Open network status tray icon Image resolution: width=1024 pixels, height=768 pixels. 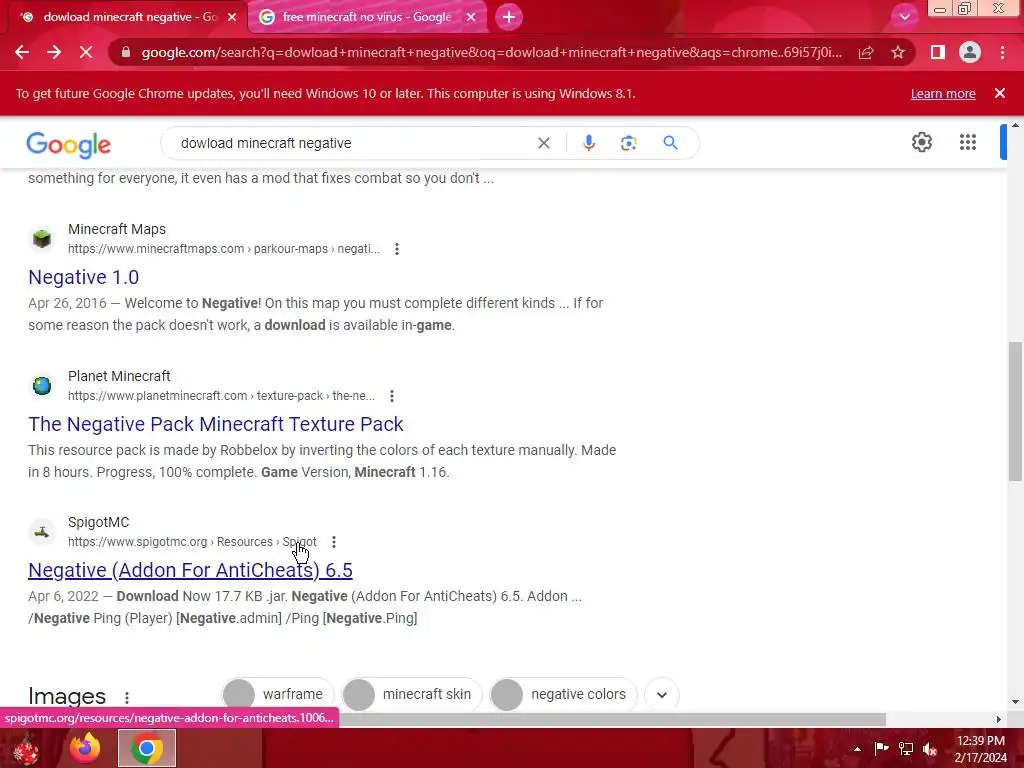906,748
